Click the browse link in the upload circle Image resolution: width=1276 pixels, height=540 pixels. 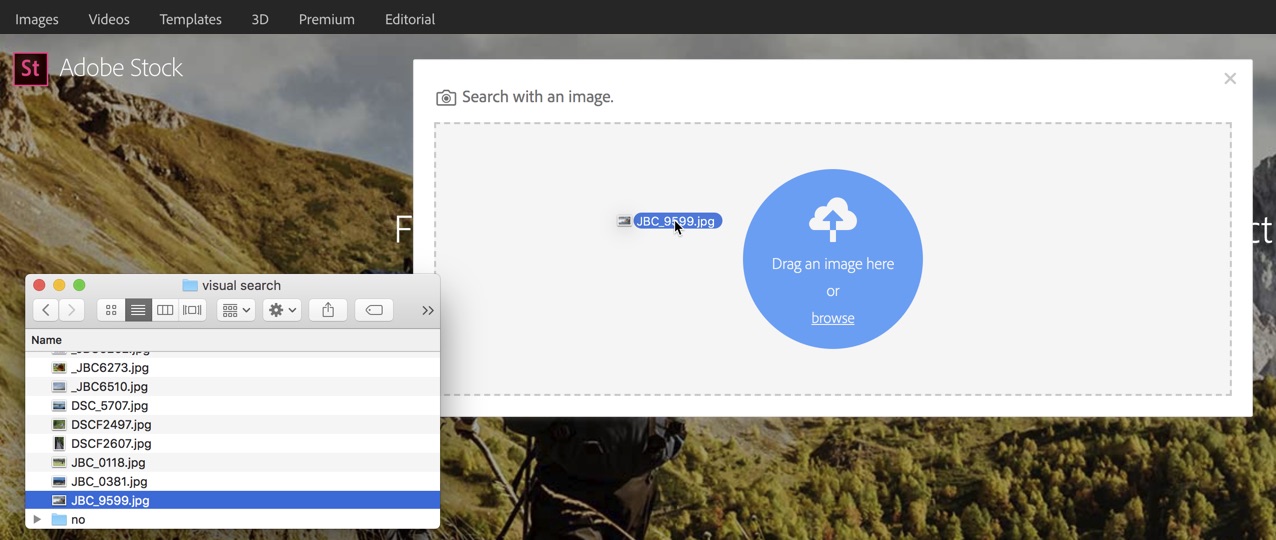832,318
